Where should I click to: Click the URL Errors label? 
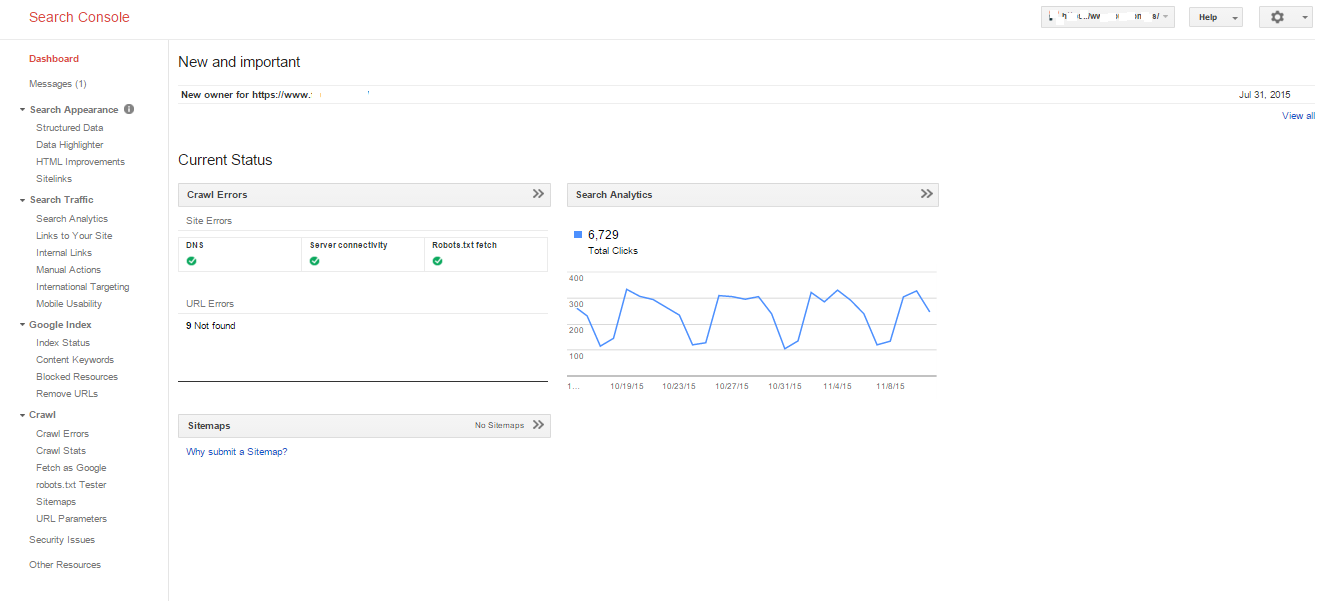pyautogui.click(x=210, y=304)
